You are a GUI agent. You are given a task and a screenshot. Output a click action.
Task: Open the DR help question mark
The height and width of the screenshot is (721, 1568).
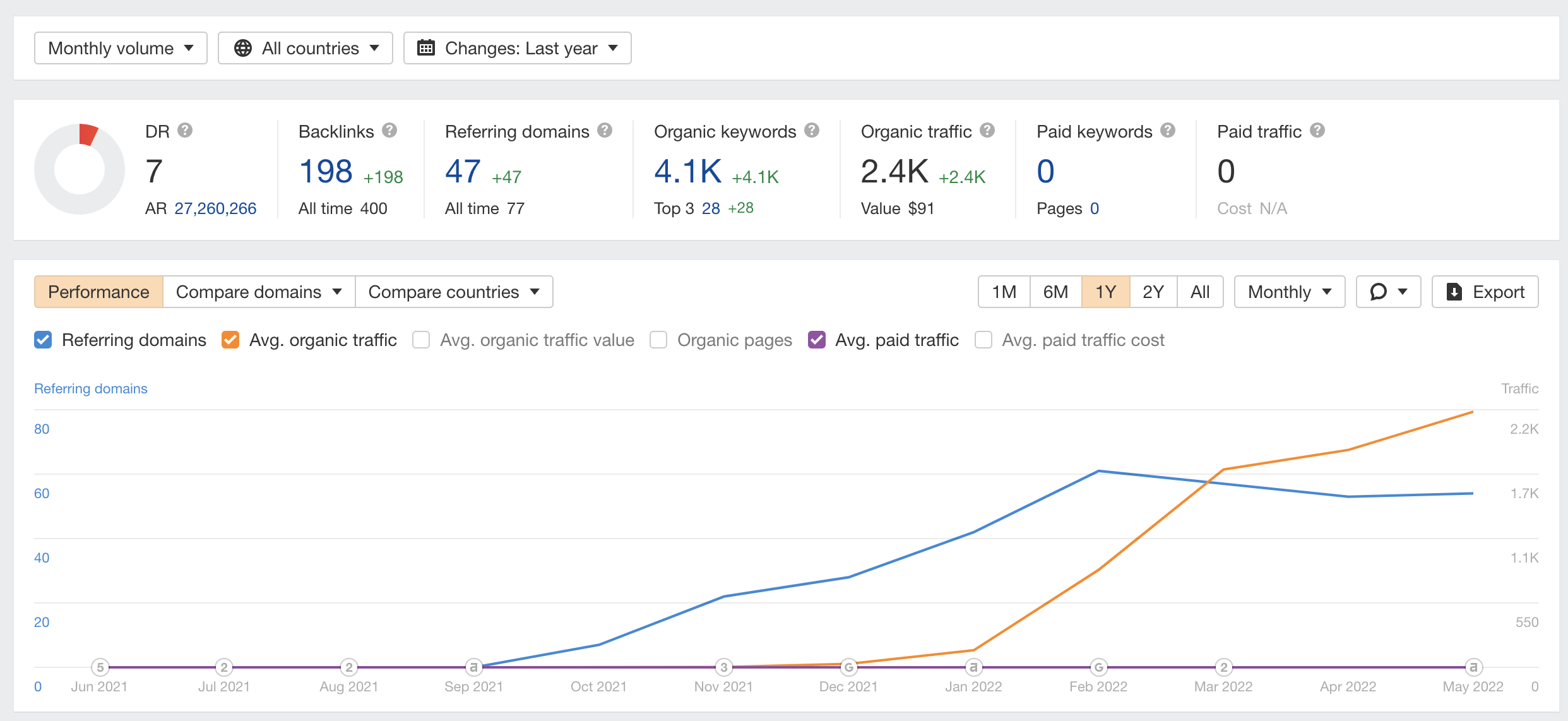point(184,130)
